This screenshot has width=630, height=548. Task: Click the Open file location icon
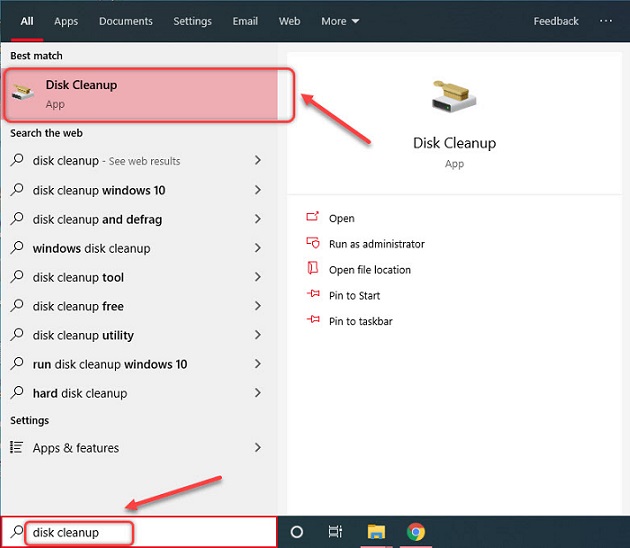tap(313, 268)
